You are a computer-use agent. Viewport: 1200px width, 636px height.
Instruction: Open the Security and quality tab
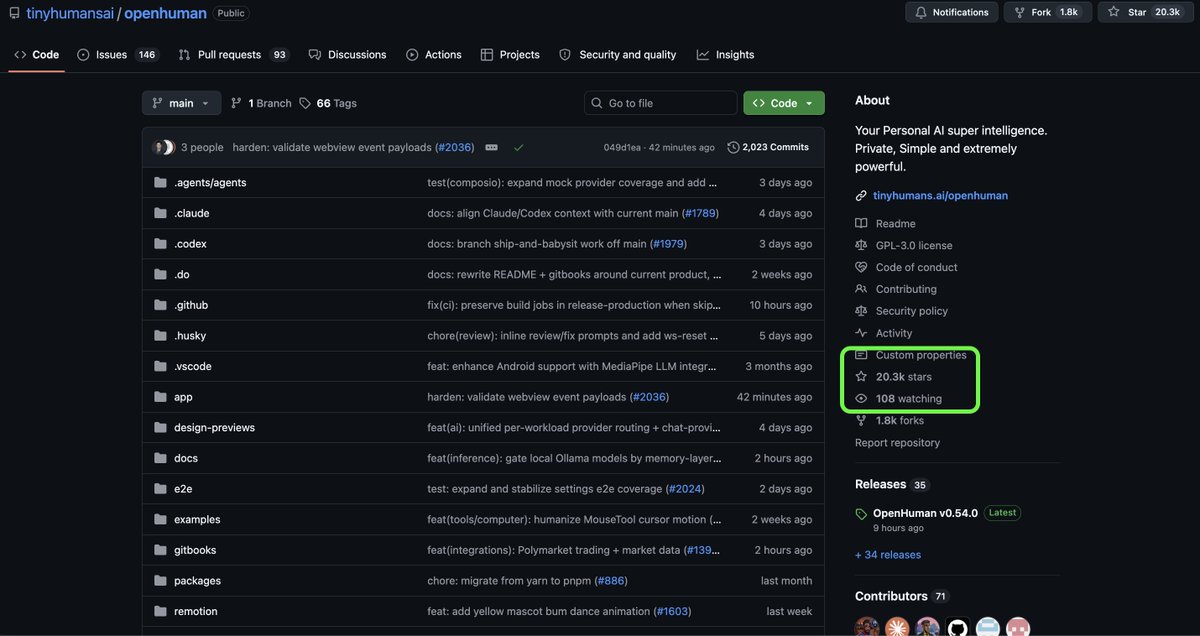point(617,55)
